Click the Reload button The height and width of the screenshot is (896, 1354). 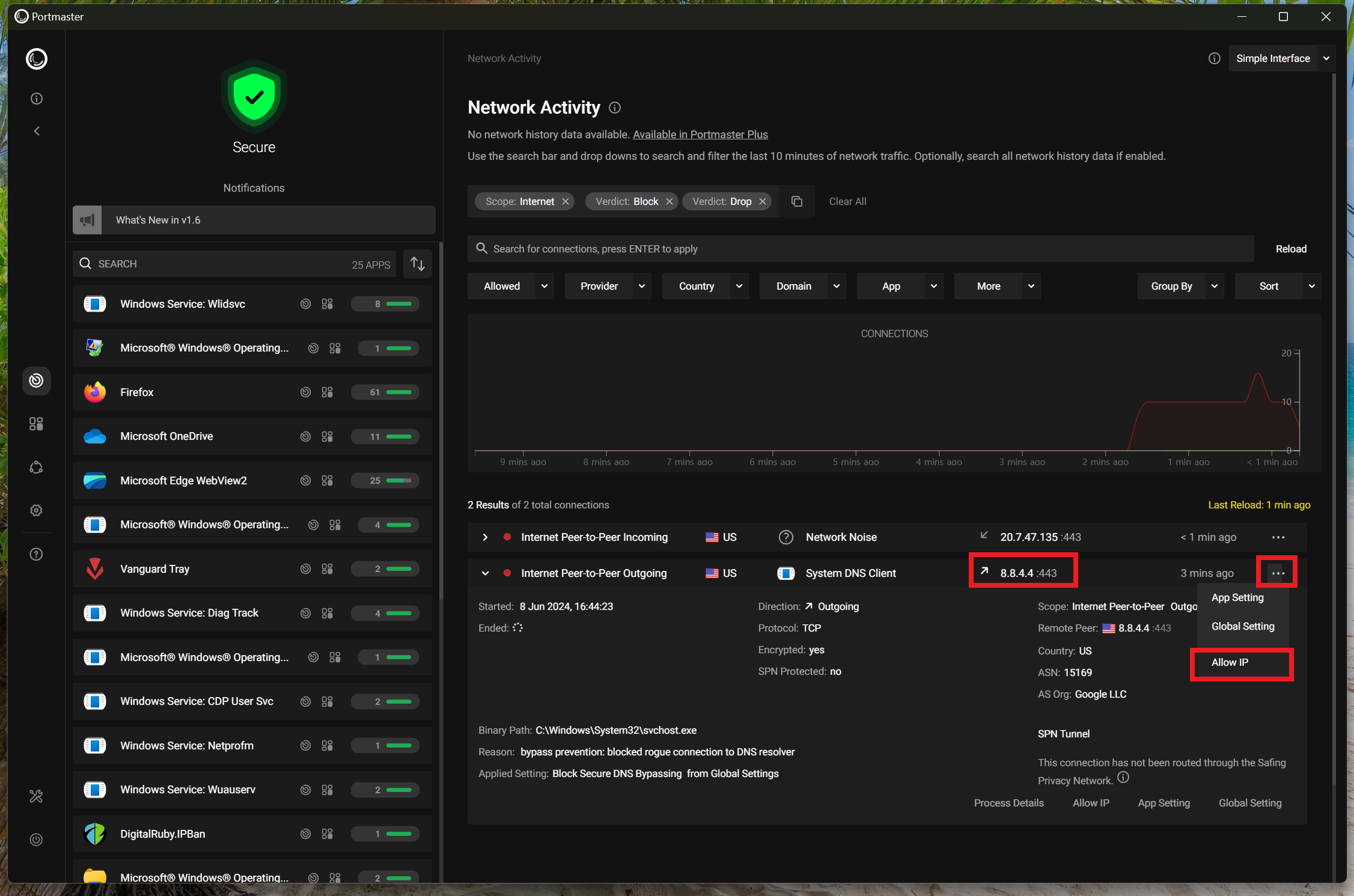coord(1291,249)
